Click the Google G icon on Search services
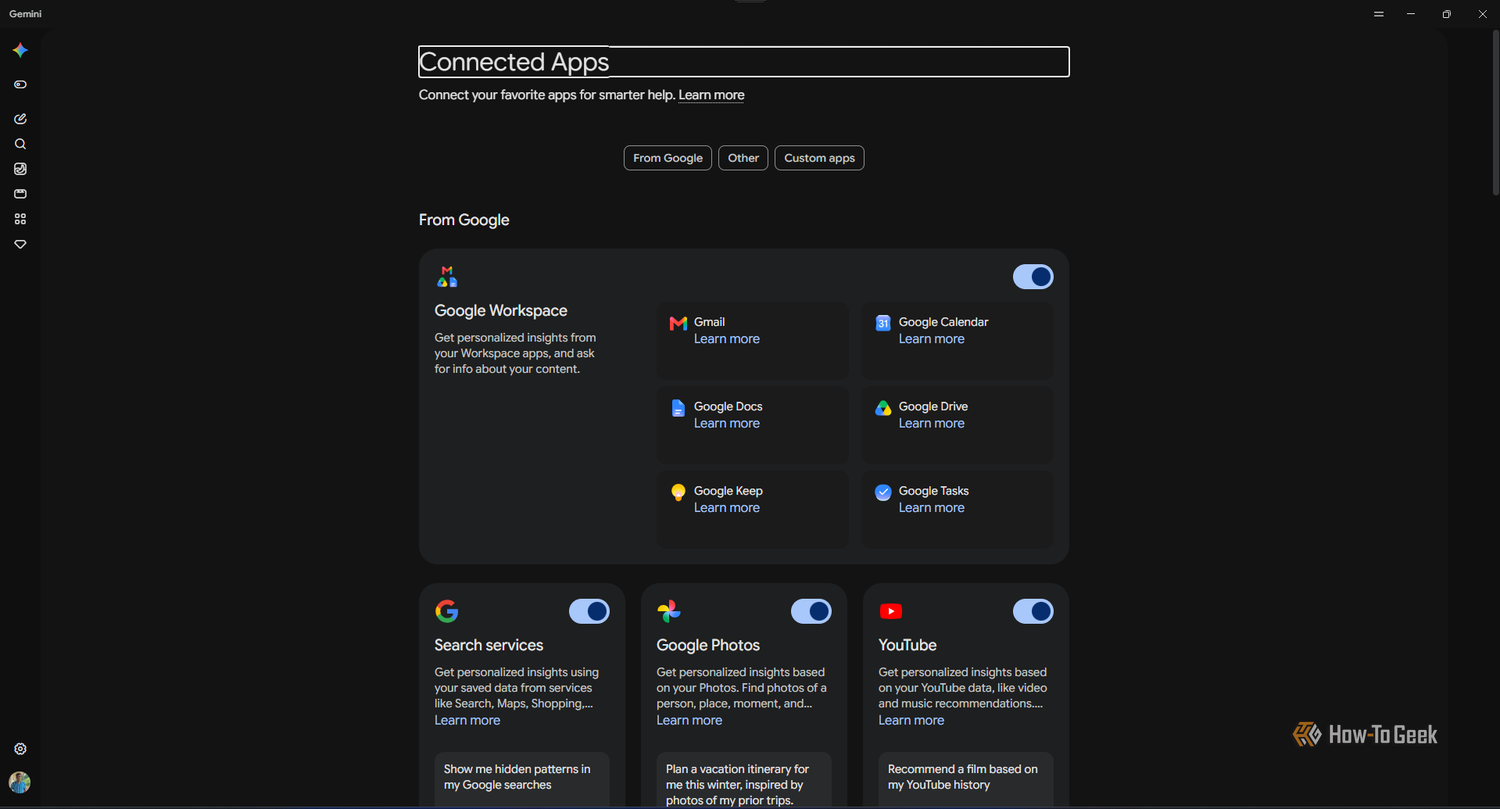 (447, 611)
